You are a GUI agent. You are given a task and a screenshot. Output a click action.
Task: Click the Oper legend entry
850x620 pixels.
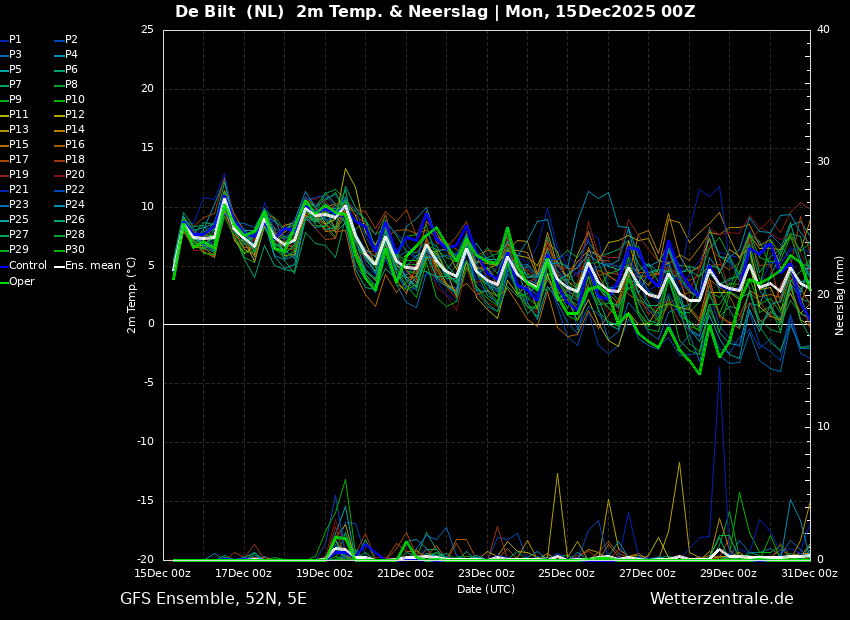click(22, 281)
